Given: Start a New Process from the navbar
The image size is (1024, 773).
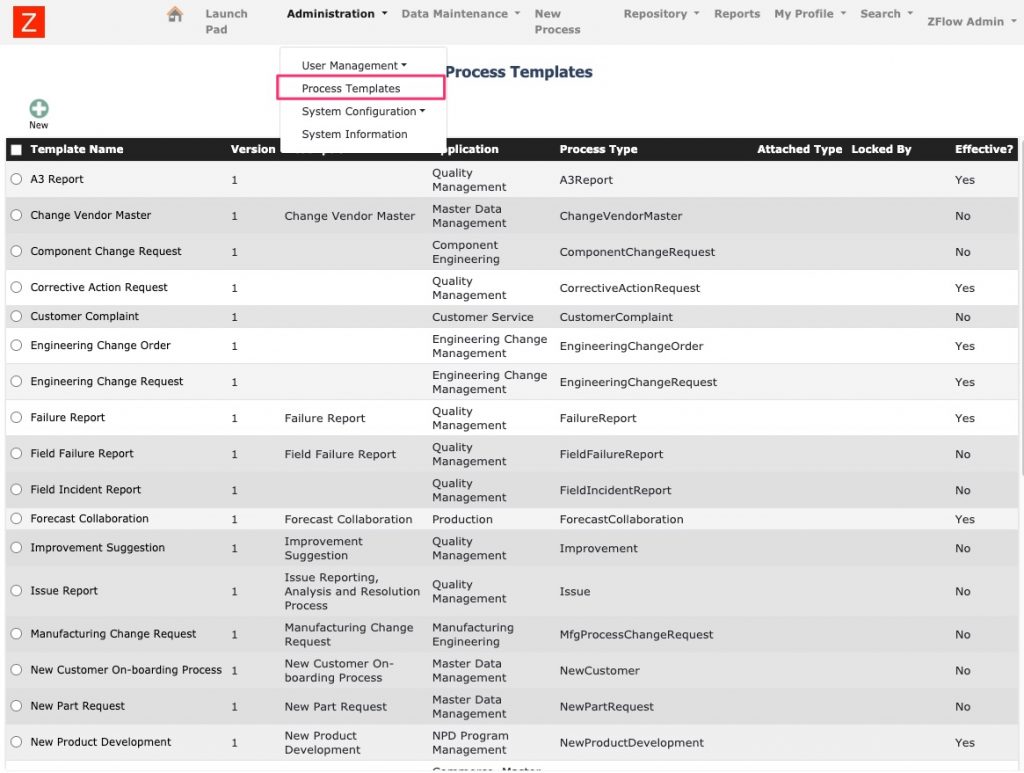Looking at the screenshot, I should (557, 22).
